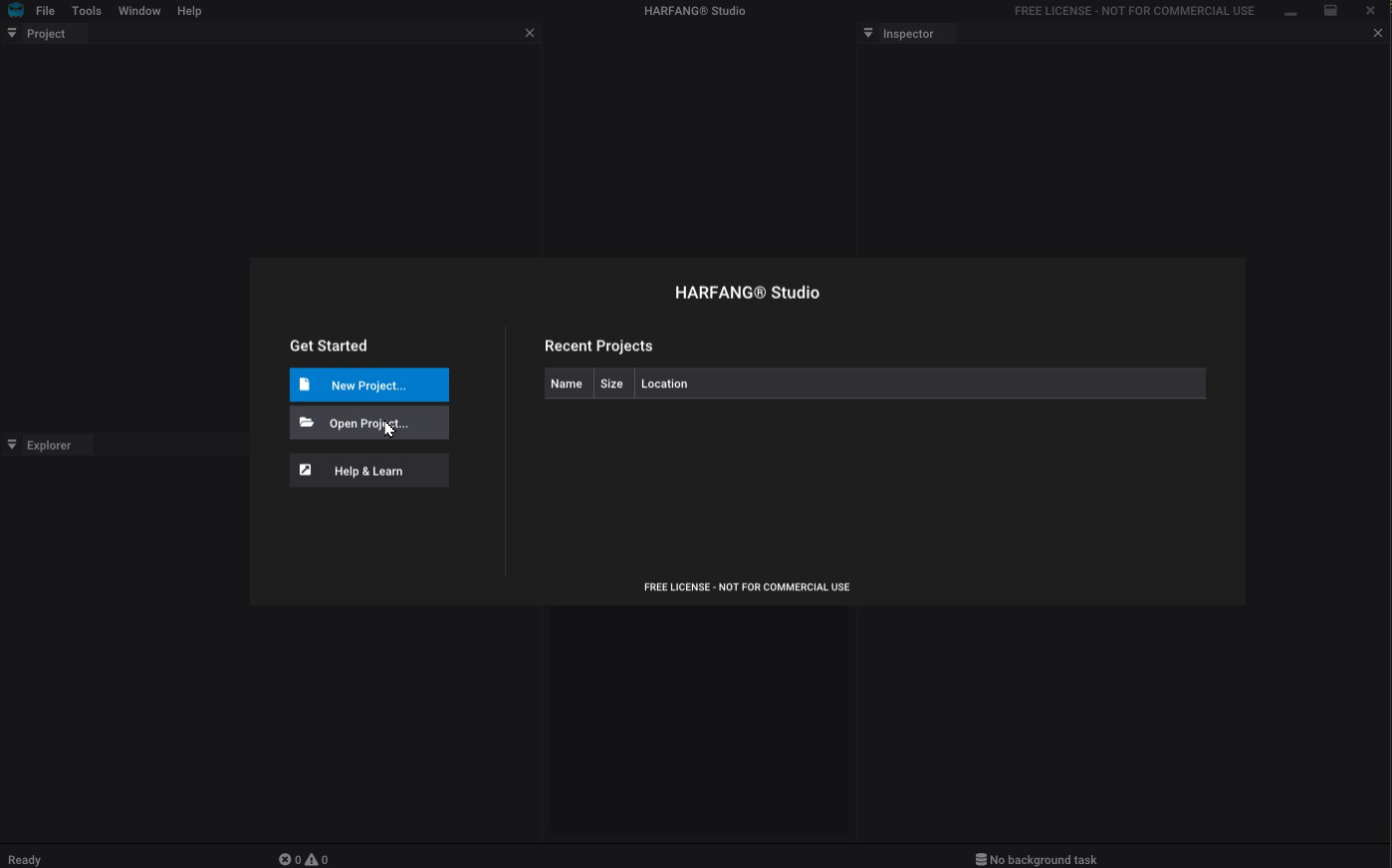Click the 'Recent Projects' heading
This screenshot has height=868, width=1392.
pos(598,346)
